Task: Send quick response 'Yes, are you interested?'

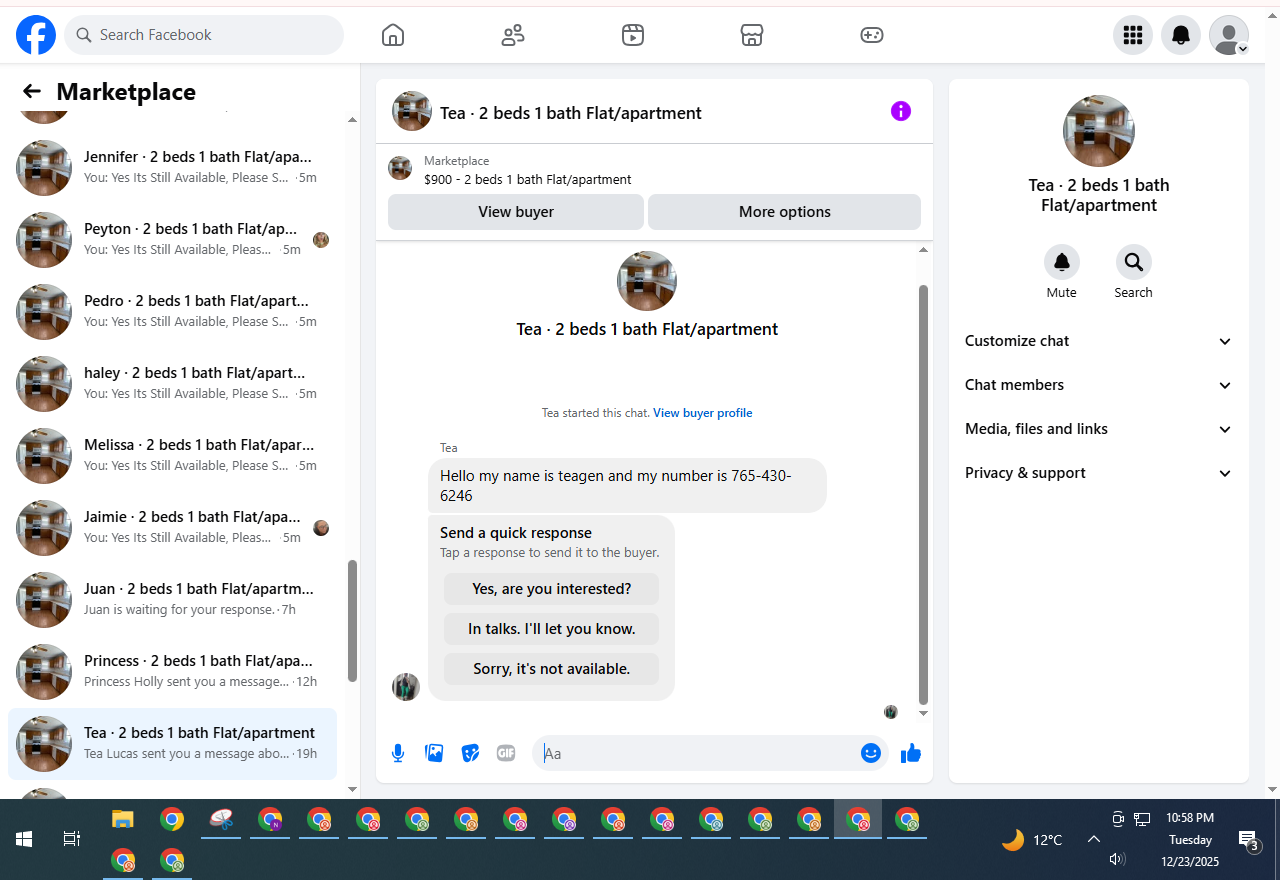Action: pos(552,589)
